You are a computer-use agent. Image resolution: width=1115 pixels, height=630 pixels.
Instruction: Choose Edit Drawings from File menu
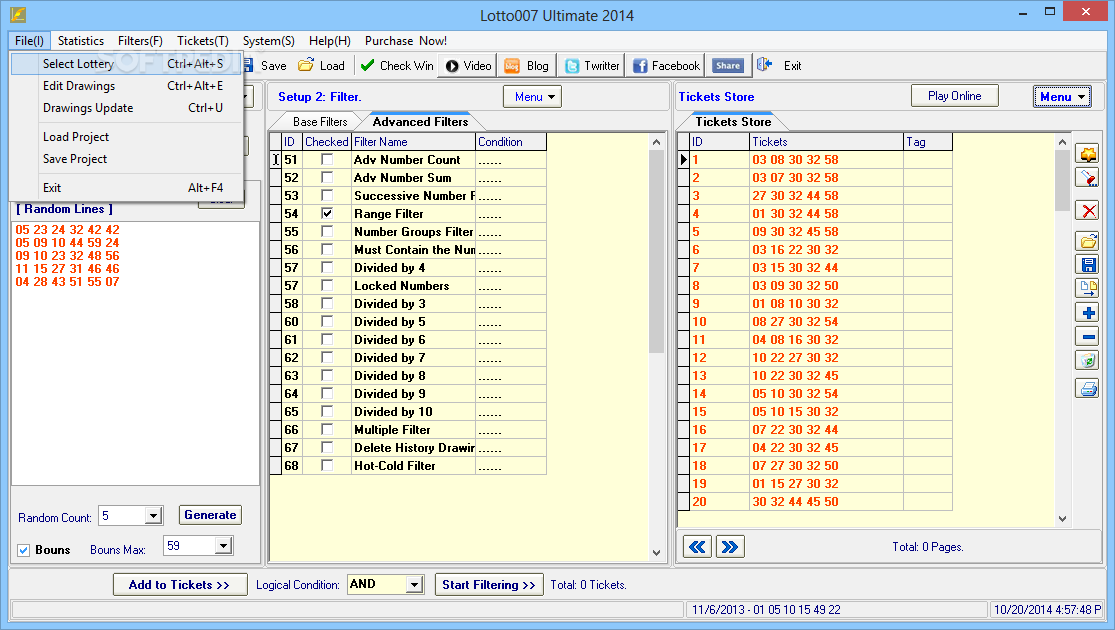[x=127, y=86]
